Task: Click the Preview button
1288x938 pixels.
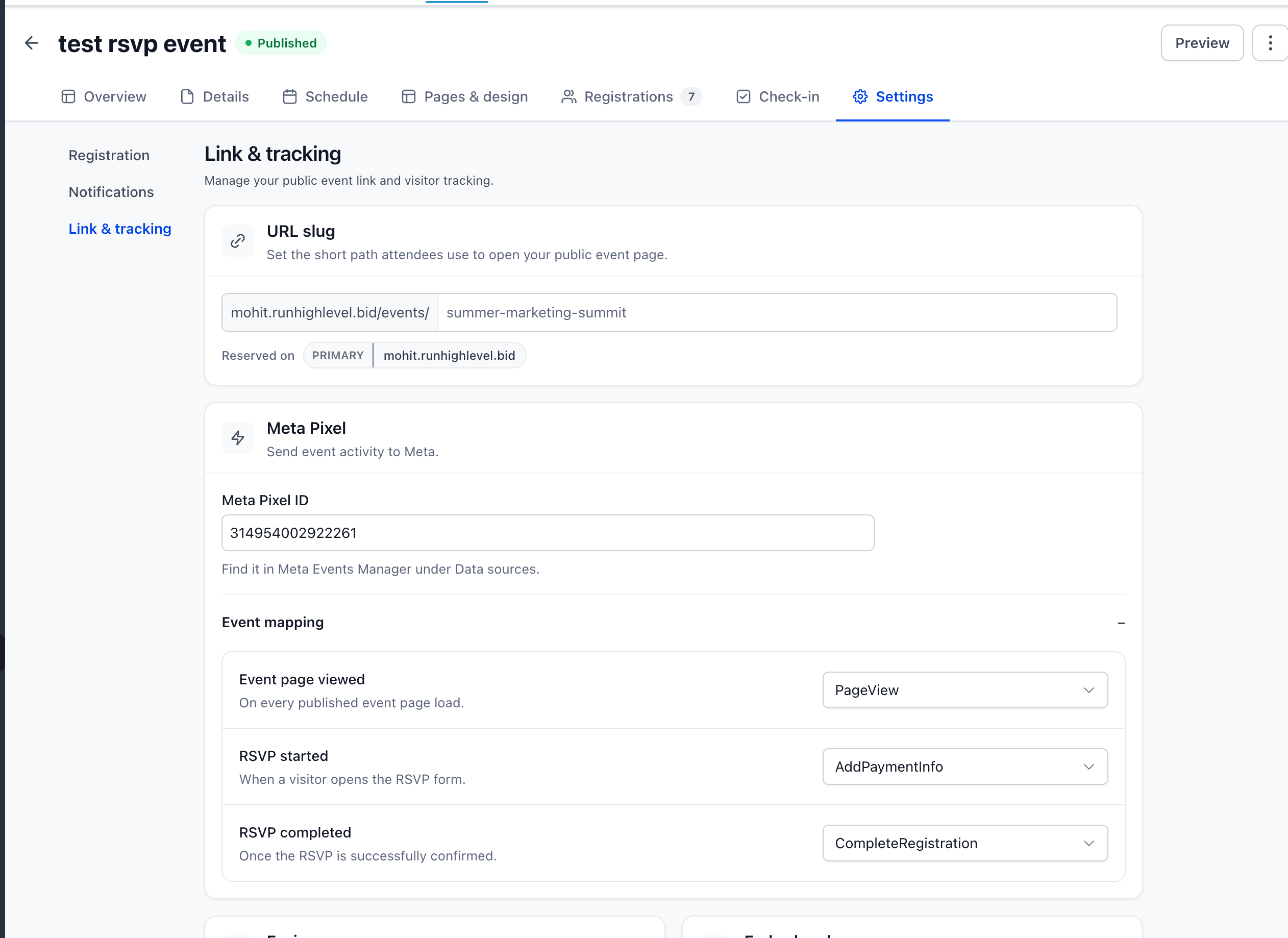Action: 1202,43
